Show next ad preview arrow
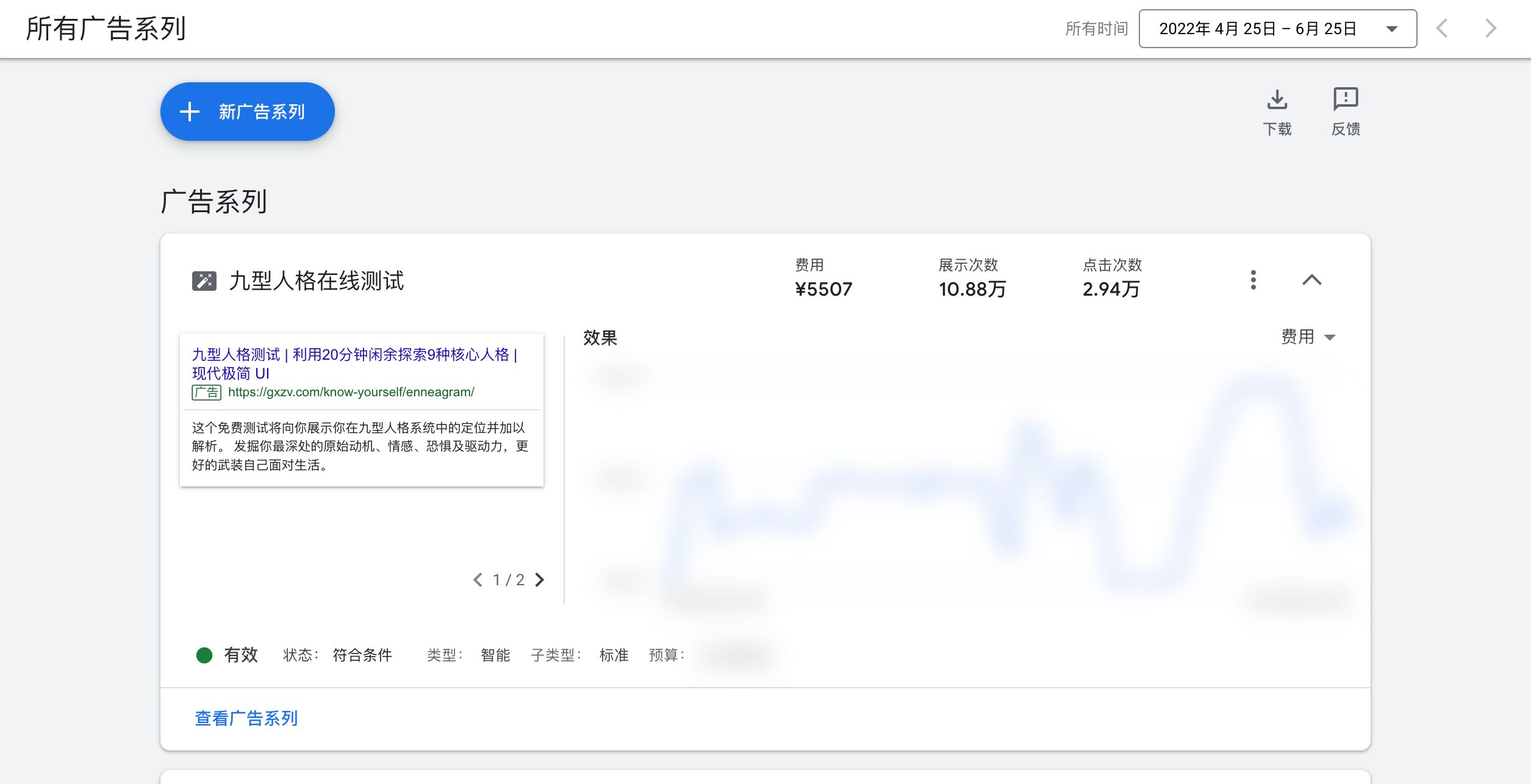This screenshot has height=784, width=1531. click(539, 580)
